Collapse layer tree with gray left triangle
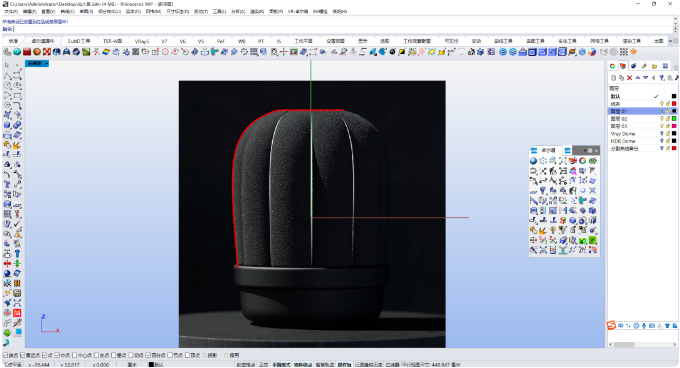This screenshot has width=680, height=368. tap(654, 78)
